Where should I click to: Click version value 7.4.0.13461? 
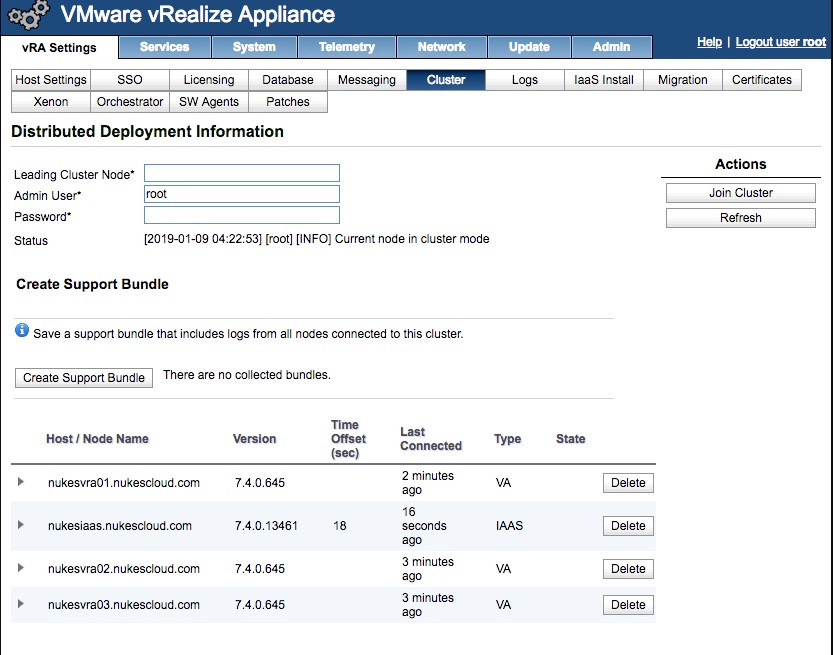266,526
